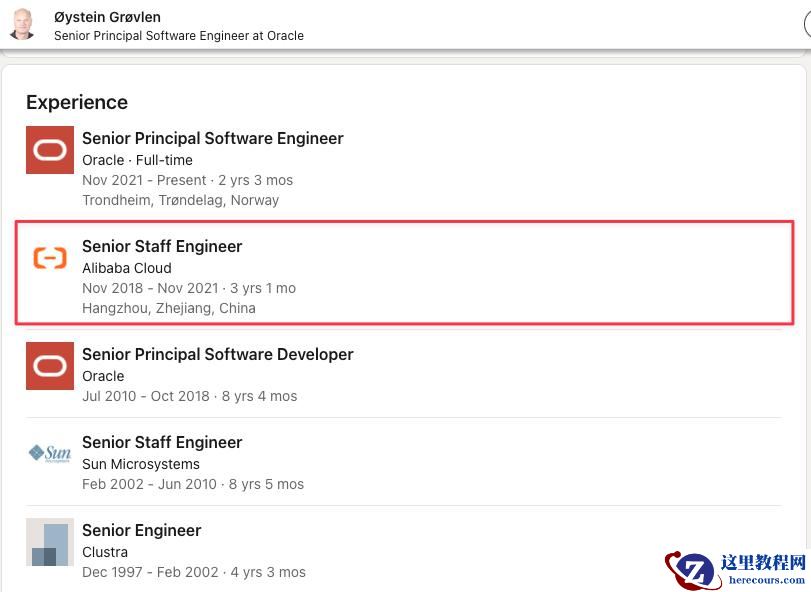Screen dimensions: 811x592
Task: Click the Experience section heading
Action: pos(77,102)
